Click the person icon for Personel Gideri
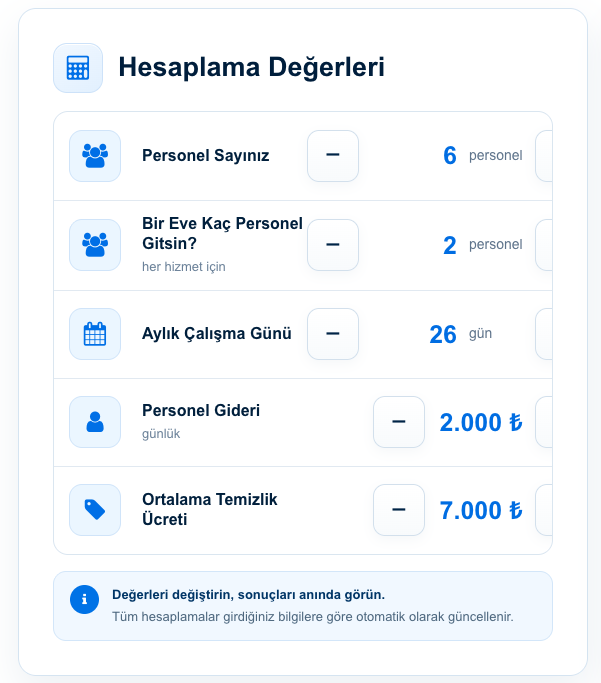Image resolution: width=601 pixels, height=683 pixels. pos(95,422)
